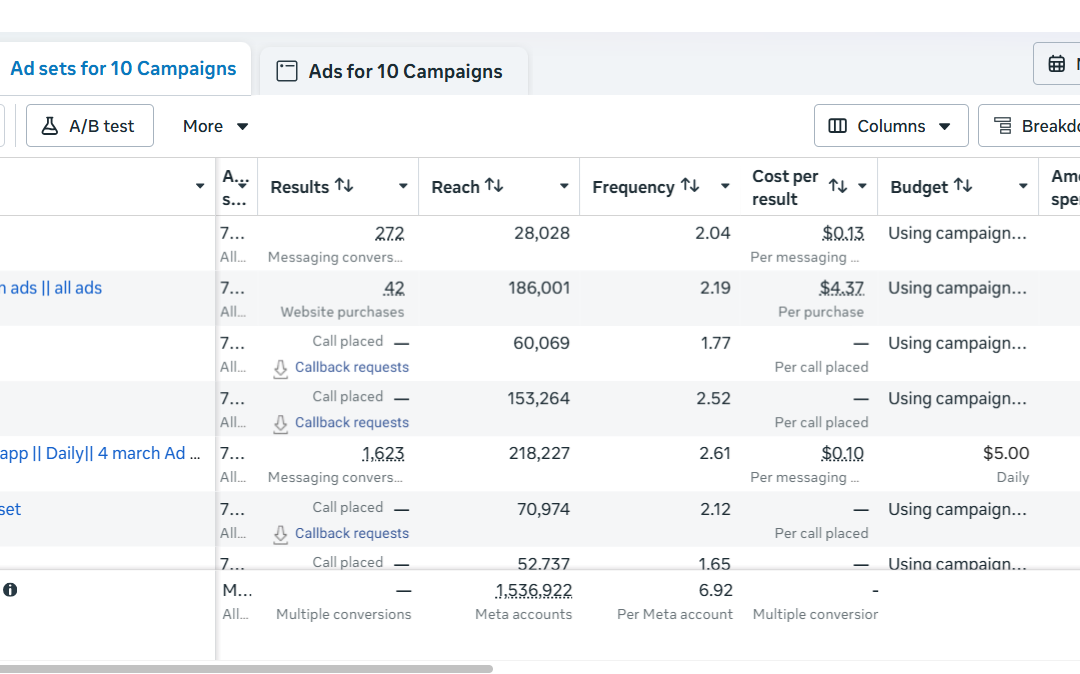Click download icon in the 70,974 reach row
Screen dimensions: 1080x674
(280, 535)
